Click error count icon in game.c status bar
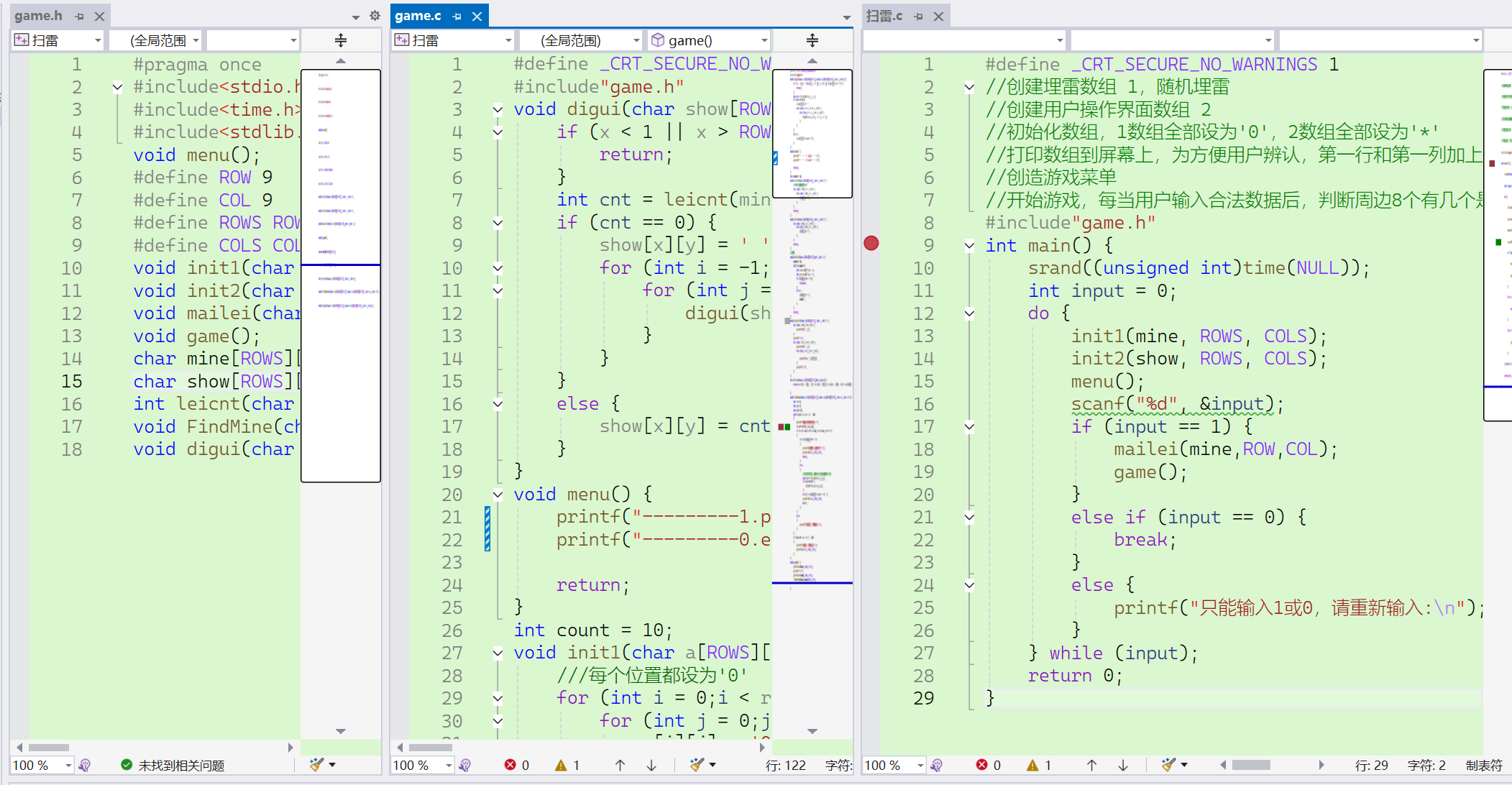Screen dimensions: 1512x785 (510, 765)
